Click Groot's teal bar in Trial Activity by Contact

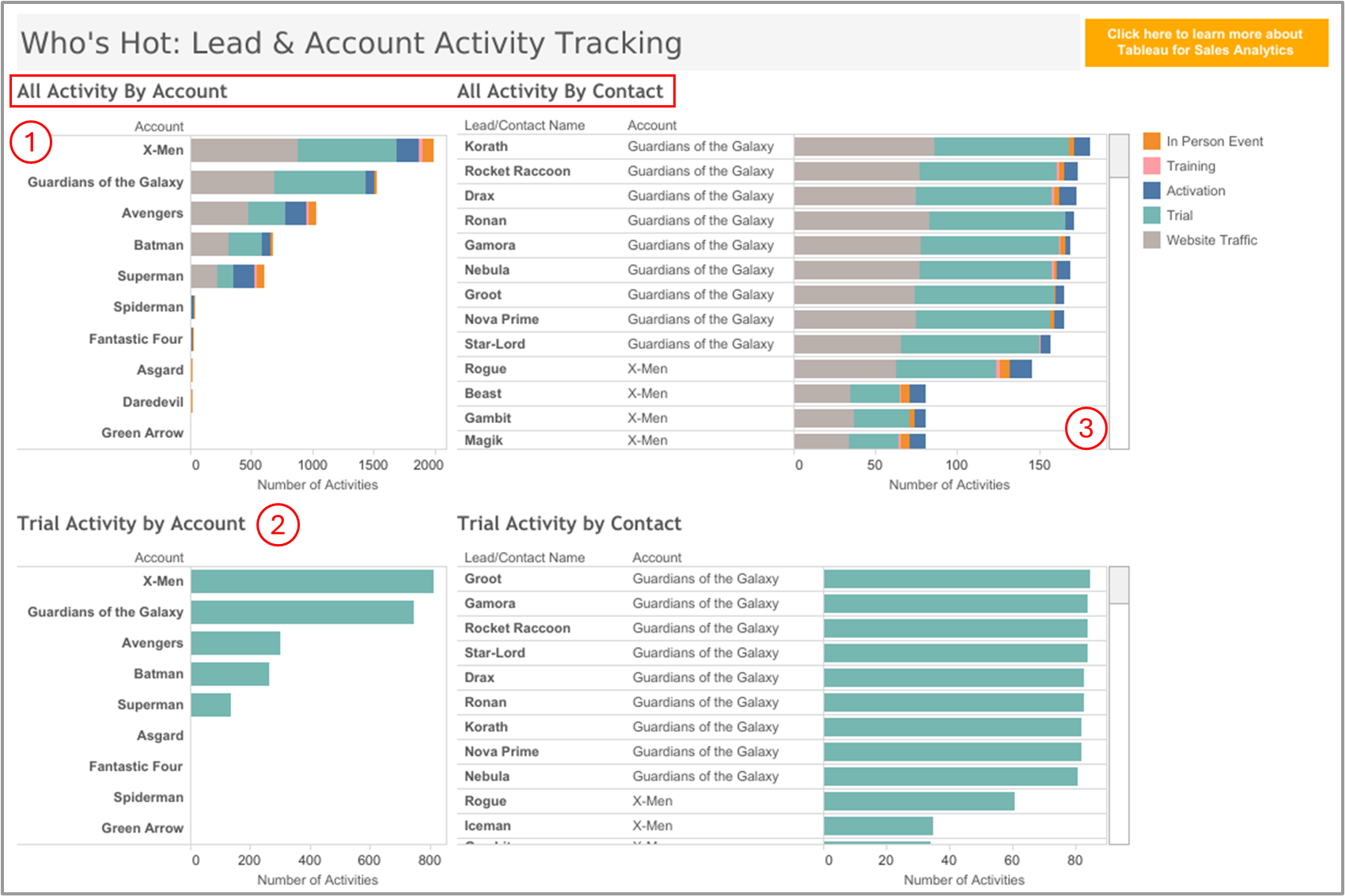pos(956,579)
